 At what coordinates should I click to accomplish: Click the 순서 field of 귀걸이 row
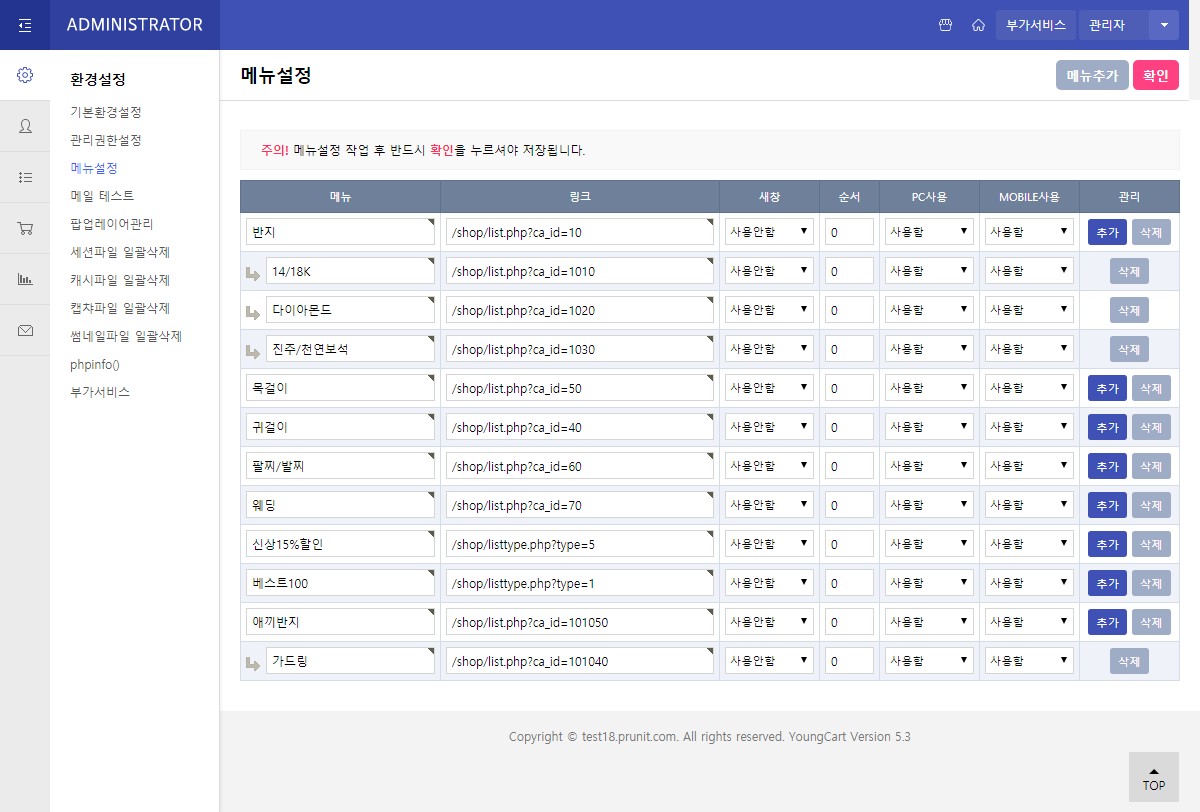(849, 427)
